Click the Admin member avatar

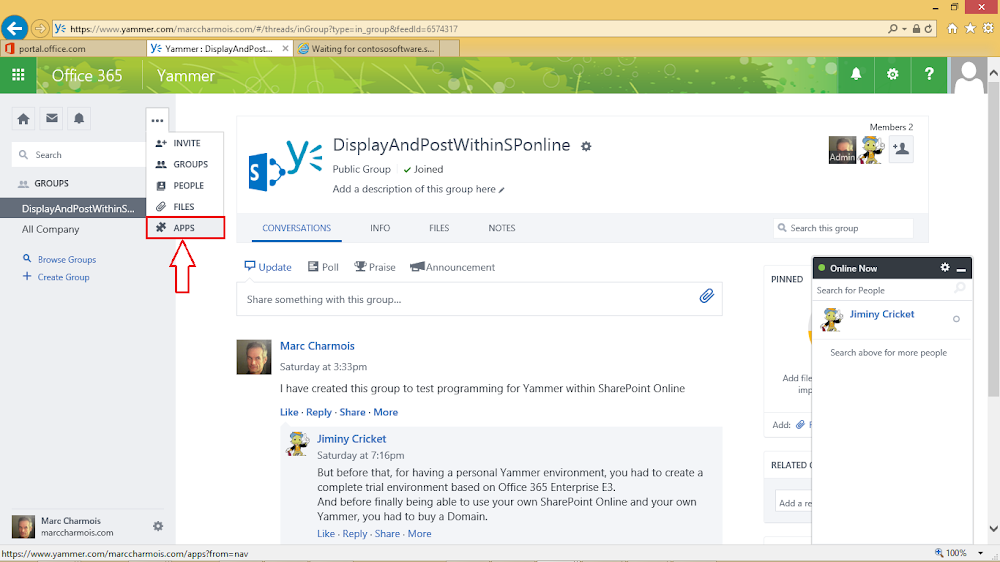coord(842,150)
